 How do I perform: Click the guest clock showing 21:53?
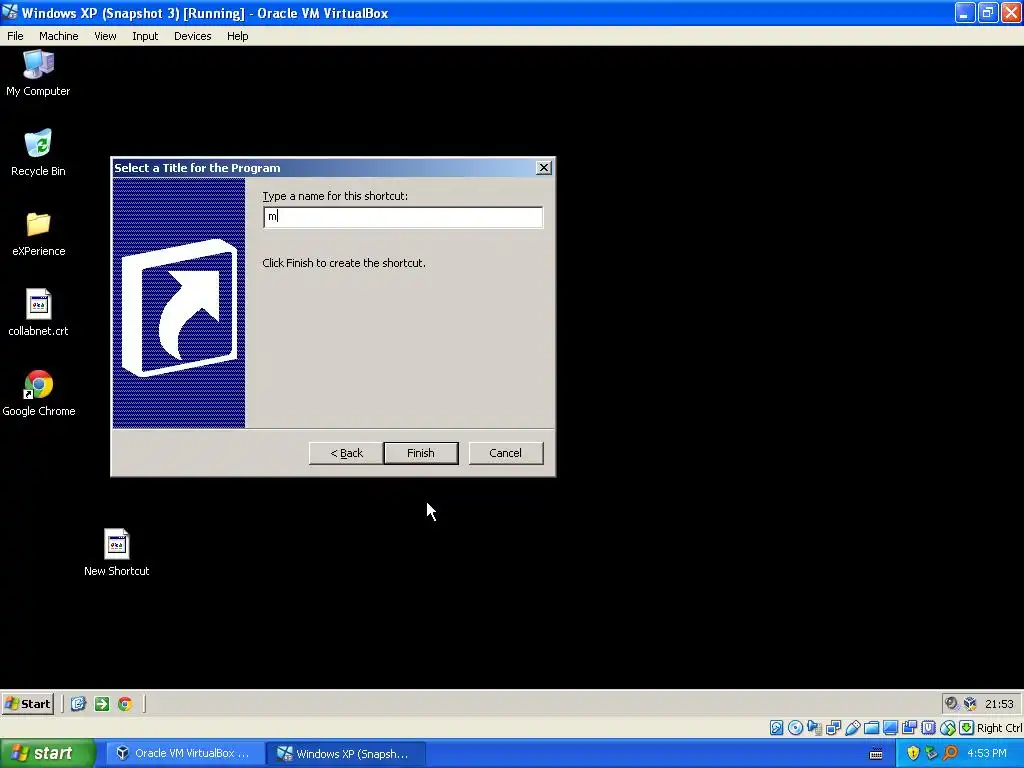point(999,703)
